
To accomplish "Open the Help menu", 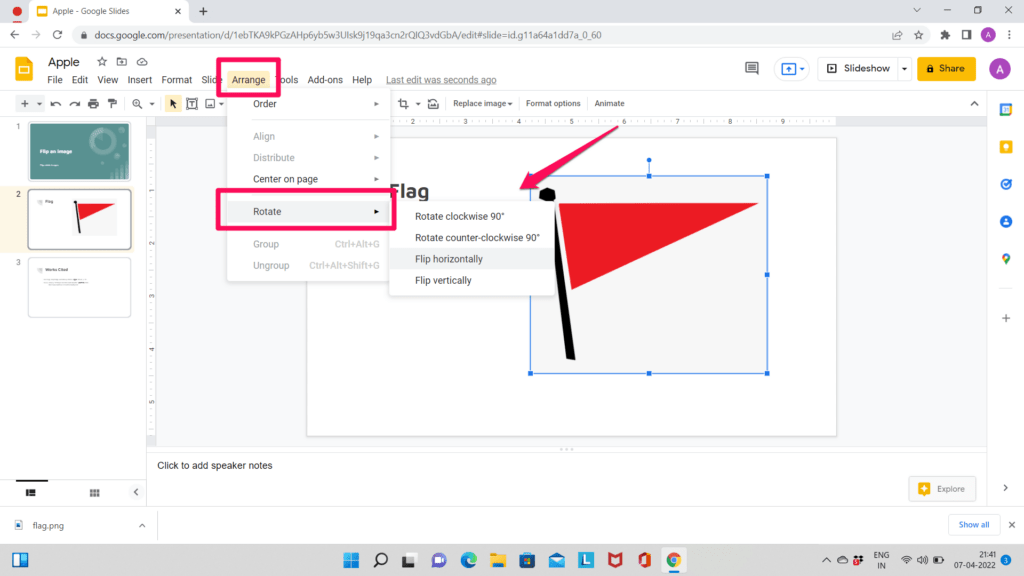I will (x=362, y=79).
